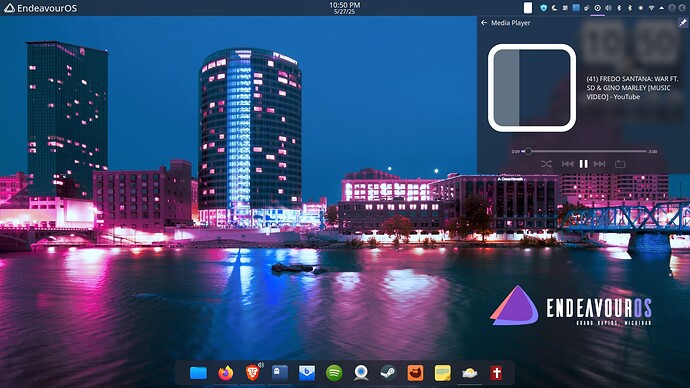Viewport: 690px width, 388px height.
Task: Open the webcam app from dock
Action: 361,373
